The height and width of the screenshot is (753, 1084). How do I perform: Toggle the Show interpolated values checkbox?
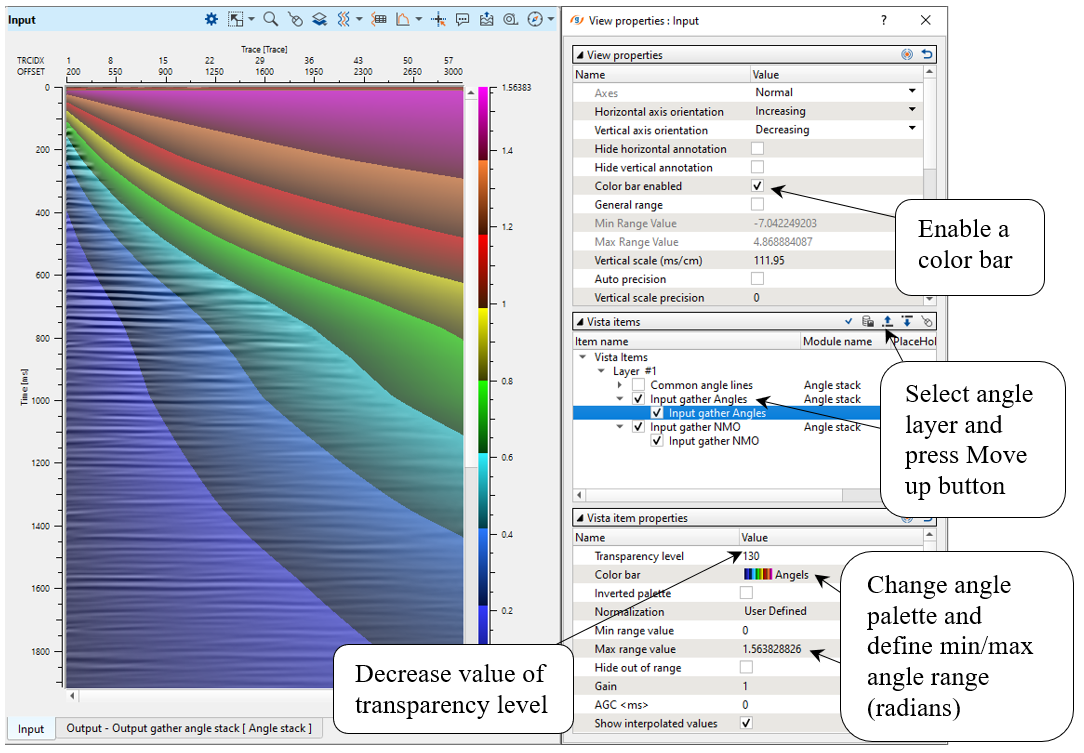coord(746,723)
